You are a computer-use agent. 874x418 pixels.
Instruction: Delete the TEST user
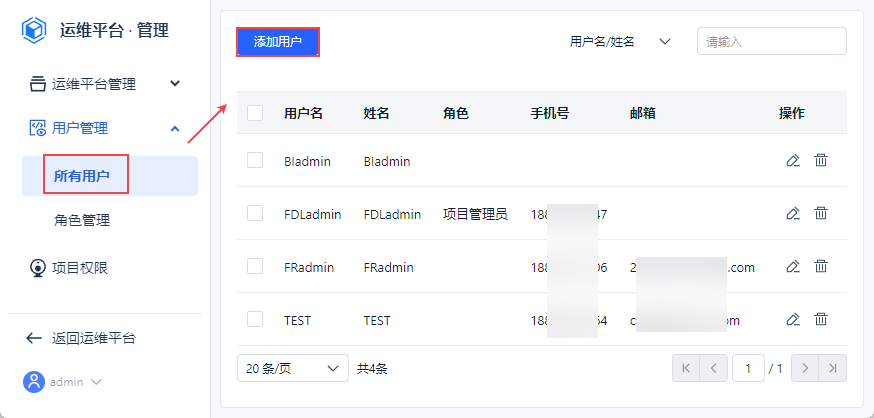pos(821,319)
